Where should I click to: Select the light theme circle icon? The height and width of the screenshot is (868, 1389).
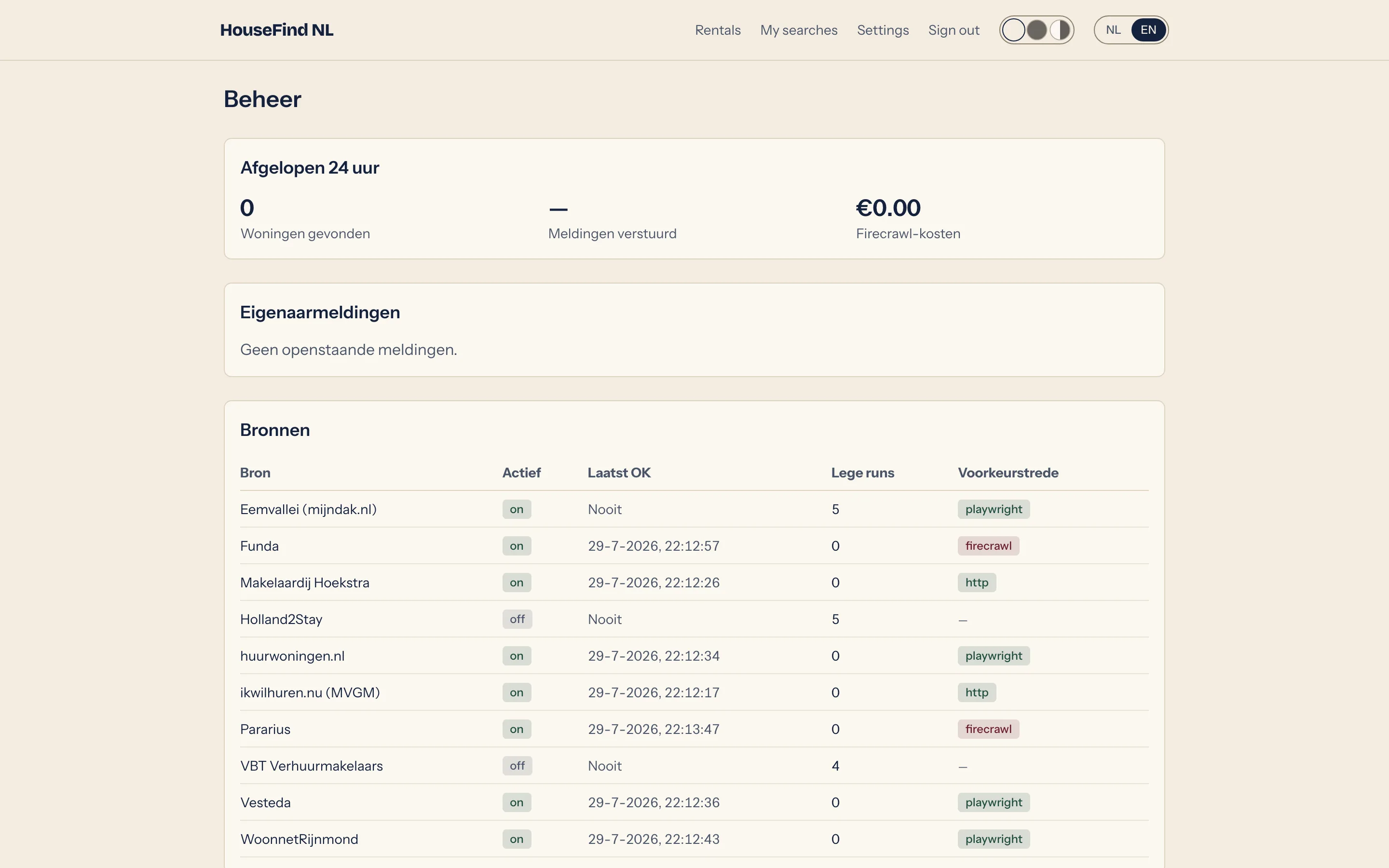(x=1014, y=30)
